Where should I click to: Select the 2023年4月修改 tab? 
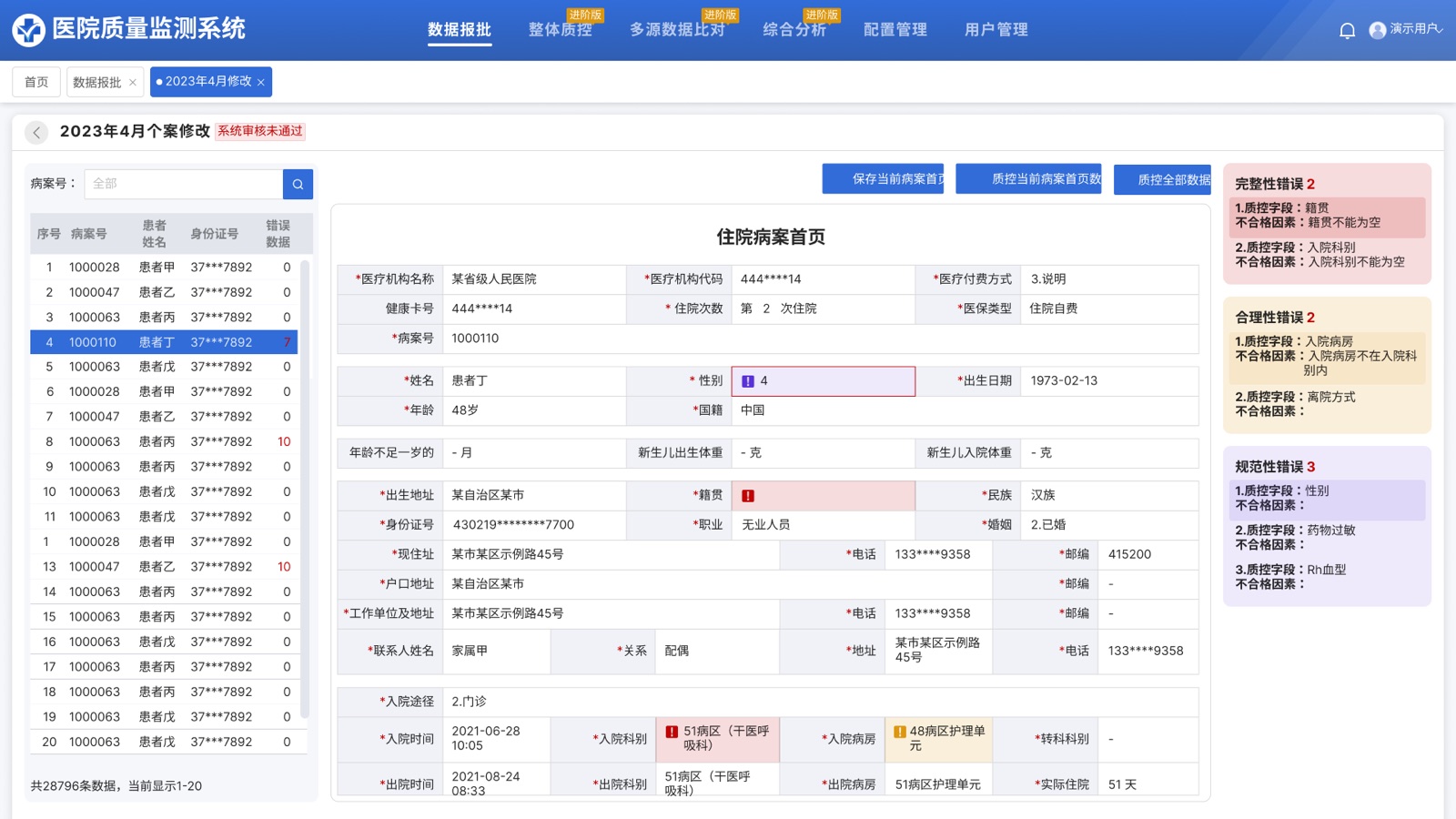[x=208, y=82]
